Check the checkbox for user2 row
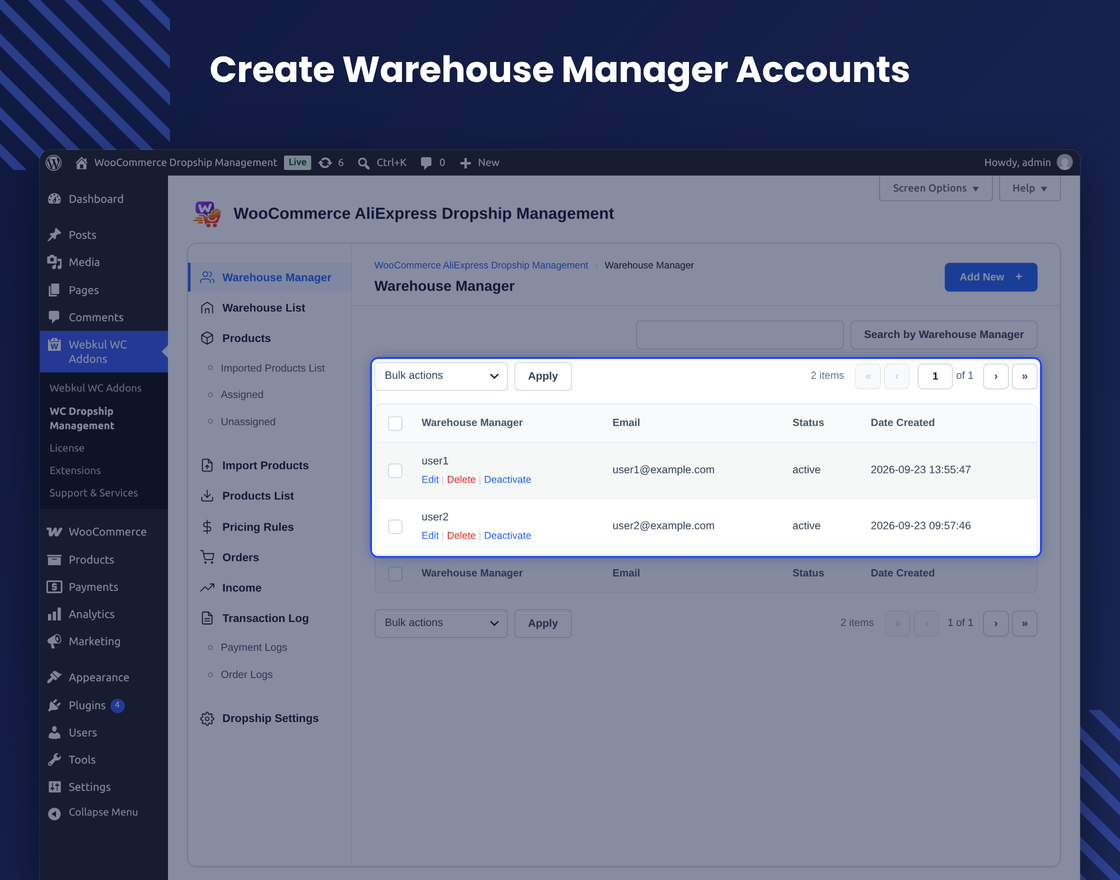1120x880 pixels. coord(395,526)
